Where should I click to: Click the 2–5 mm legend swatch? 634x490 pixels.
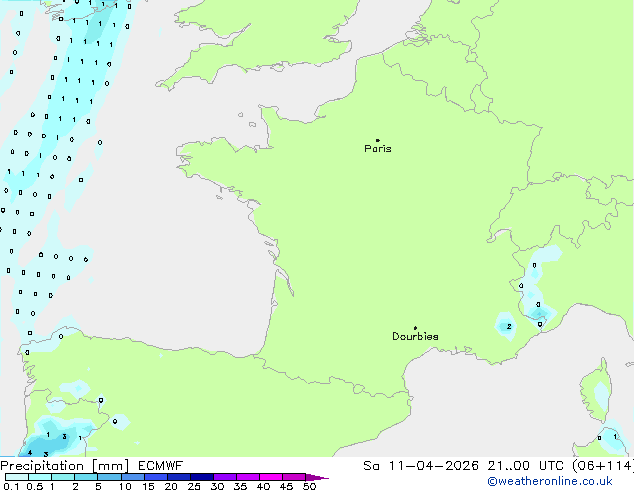click(86, 477)
